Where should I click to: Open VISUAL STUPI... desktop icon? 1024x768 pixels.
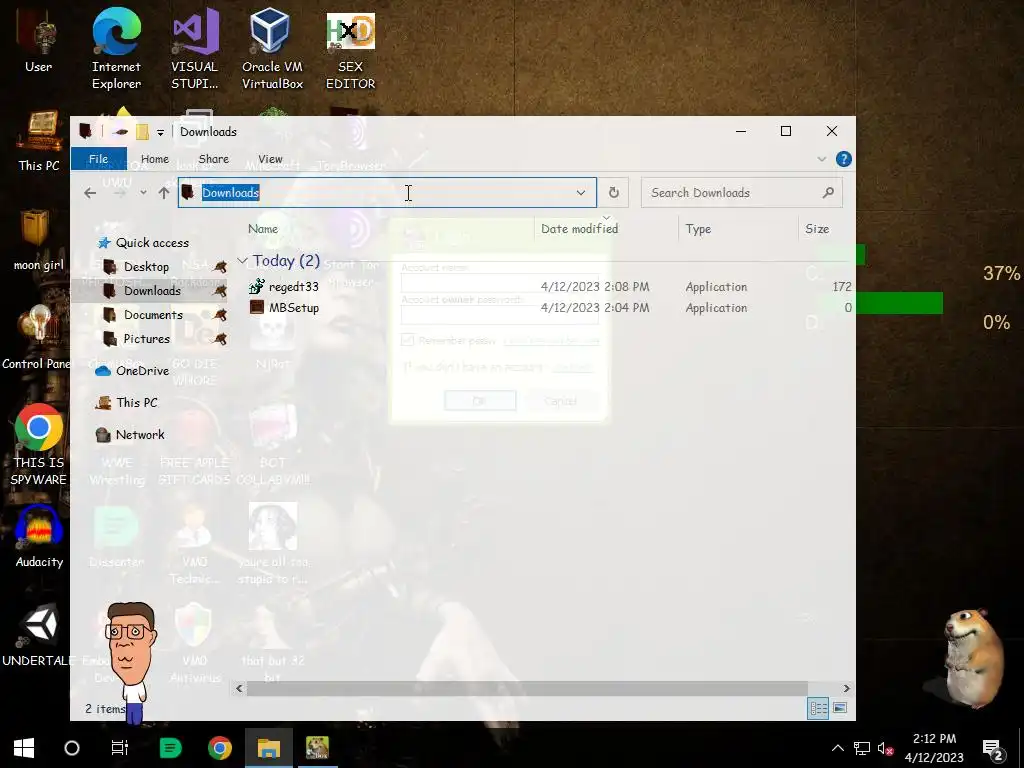point(195,49)
